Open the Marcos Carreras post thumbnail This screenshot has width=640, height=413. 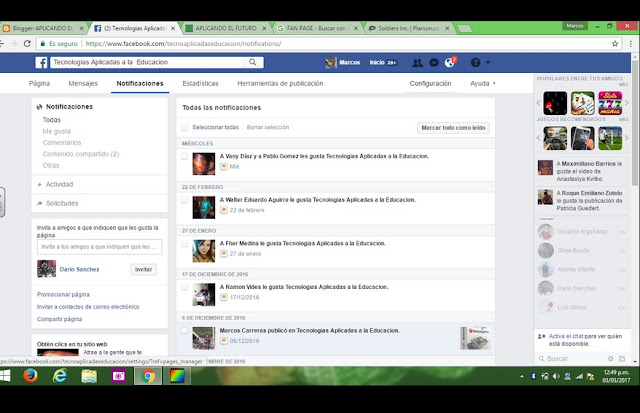click(475, 338)
